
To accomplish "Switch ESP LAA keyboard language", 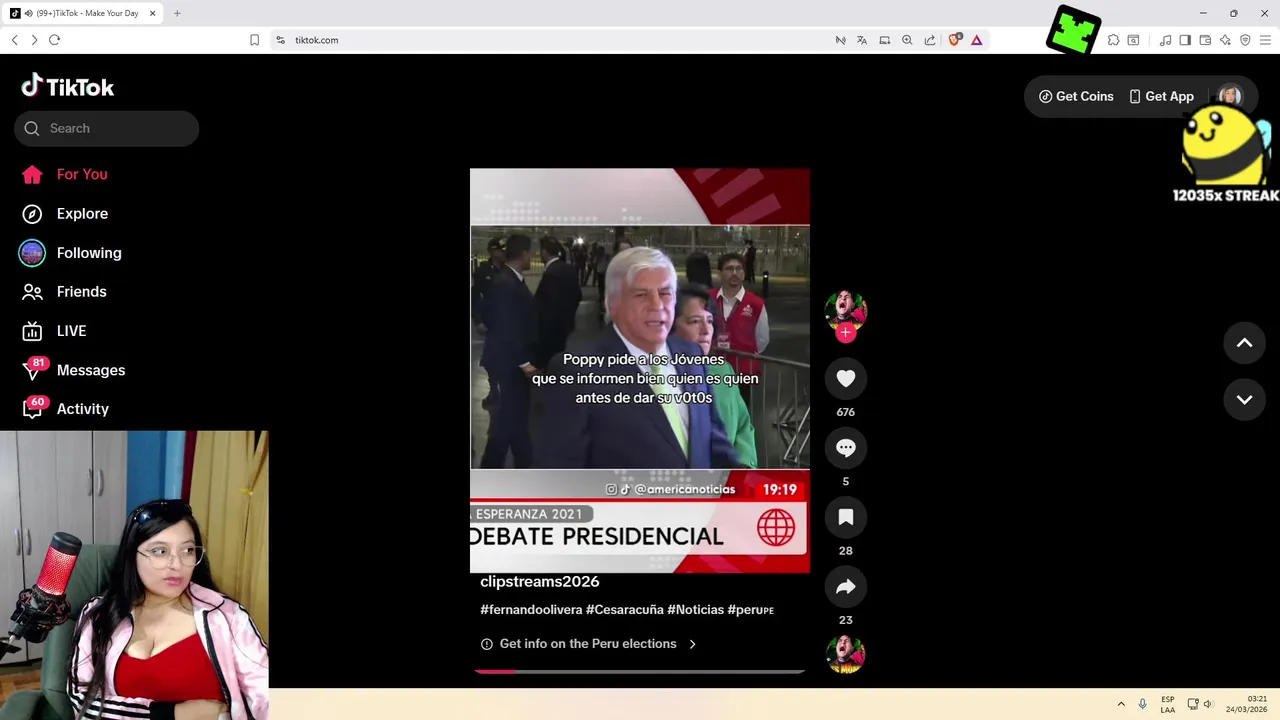I will click(x=1168, y=704).
